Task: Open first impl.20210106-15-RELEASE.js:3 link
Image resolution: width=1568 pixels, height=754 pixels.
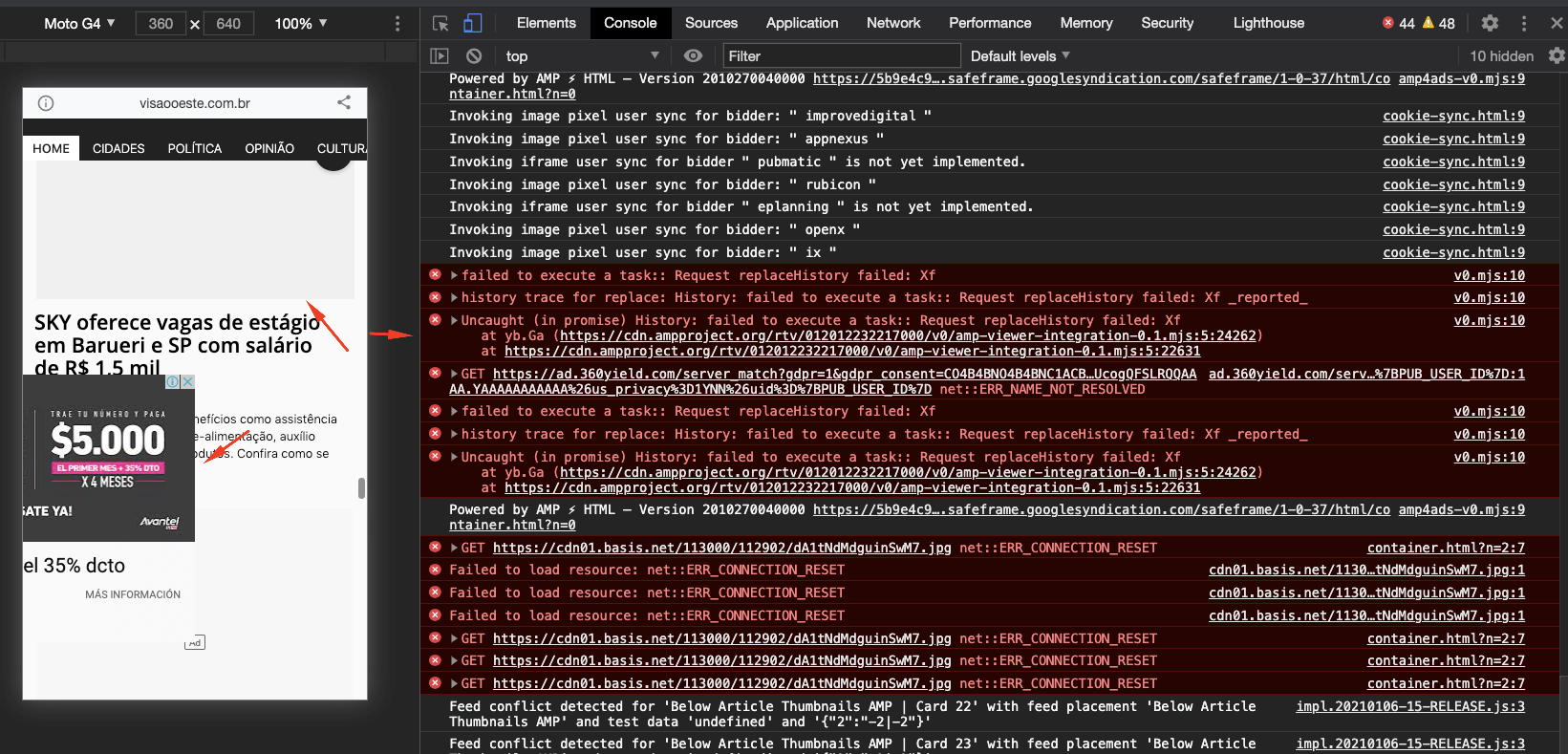Action: click(1410, 706)
